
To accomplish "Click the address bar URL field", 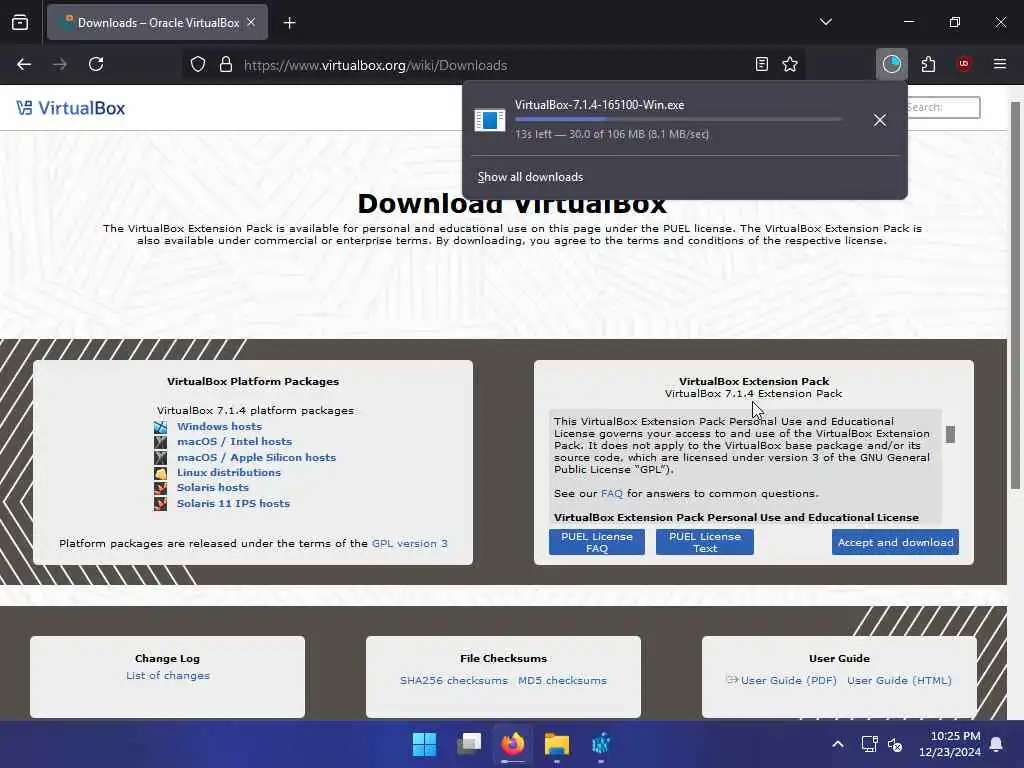I will 496,65.
